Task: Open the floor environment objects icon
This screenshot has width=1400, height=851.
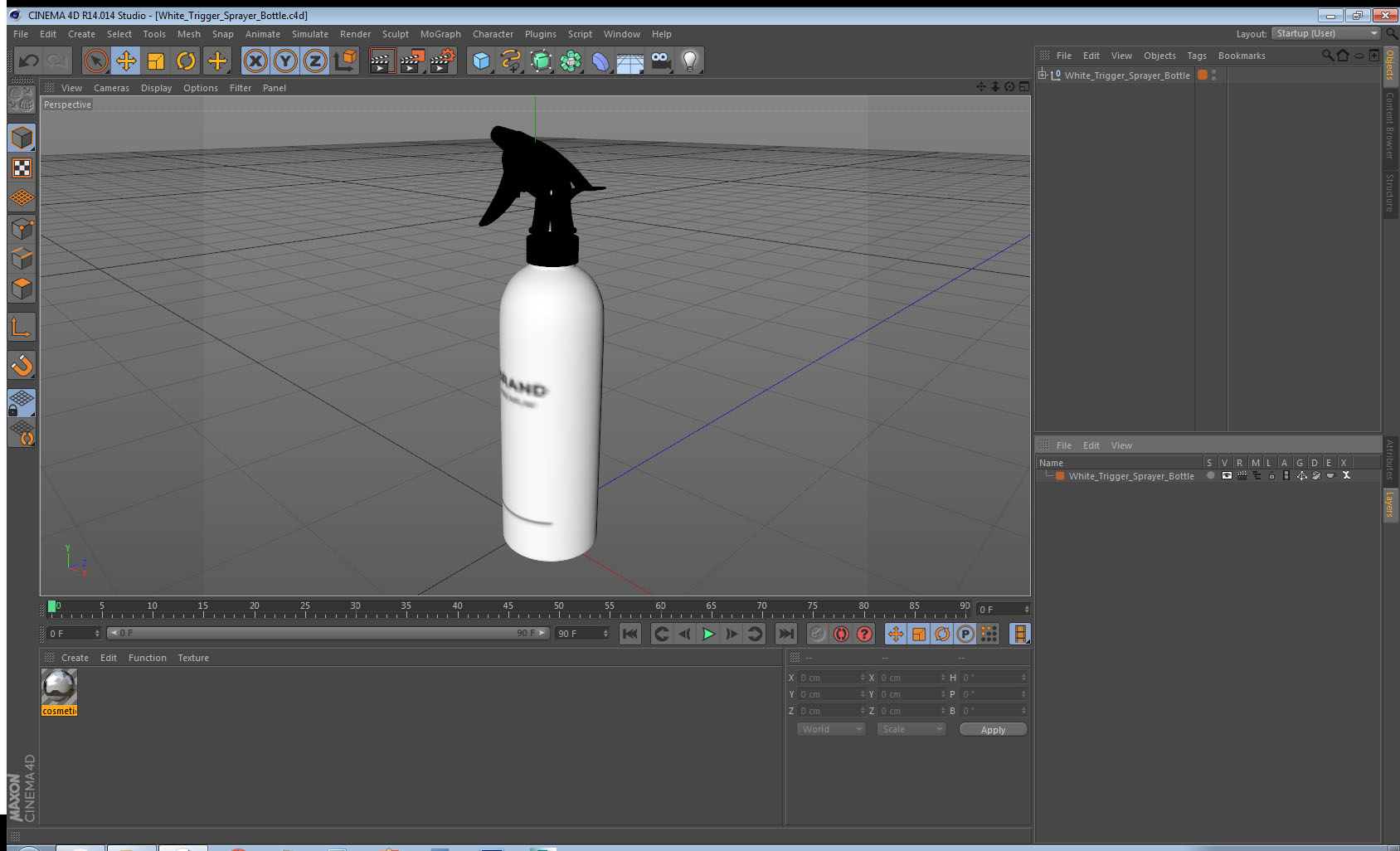Action: pos(630,61)
